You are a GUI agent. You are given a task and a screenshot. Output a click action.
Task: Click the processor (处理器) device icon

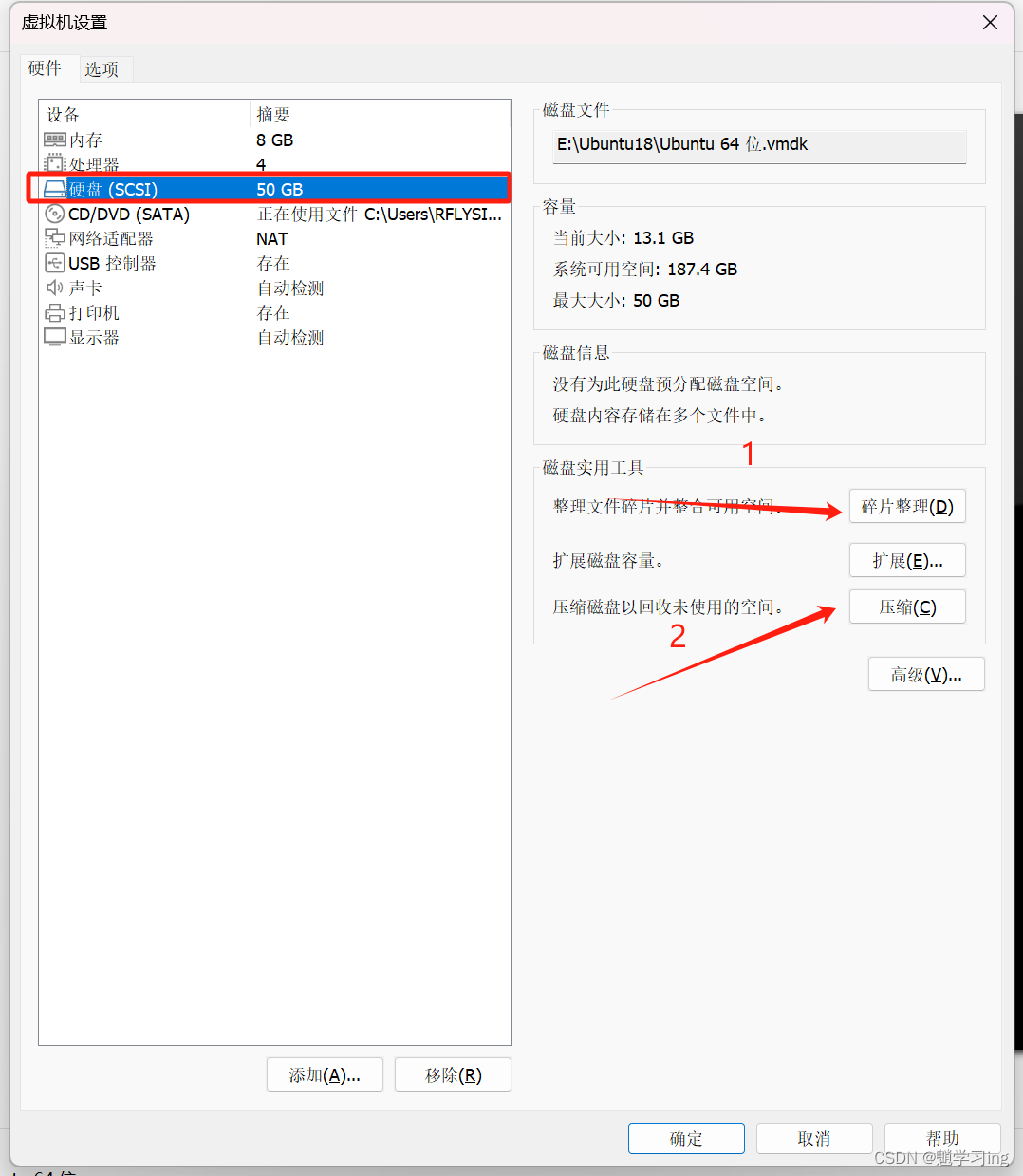pos(55,164)
